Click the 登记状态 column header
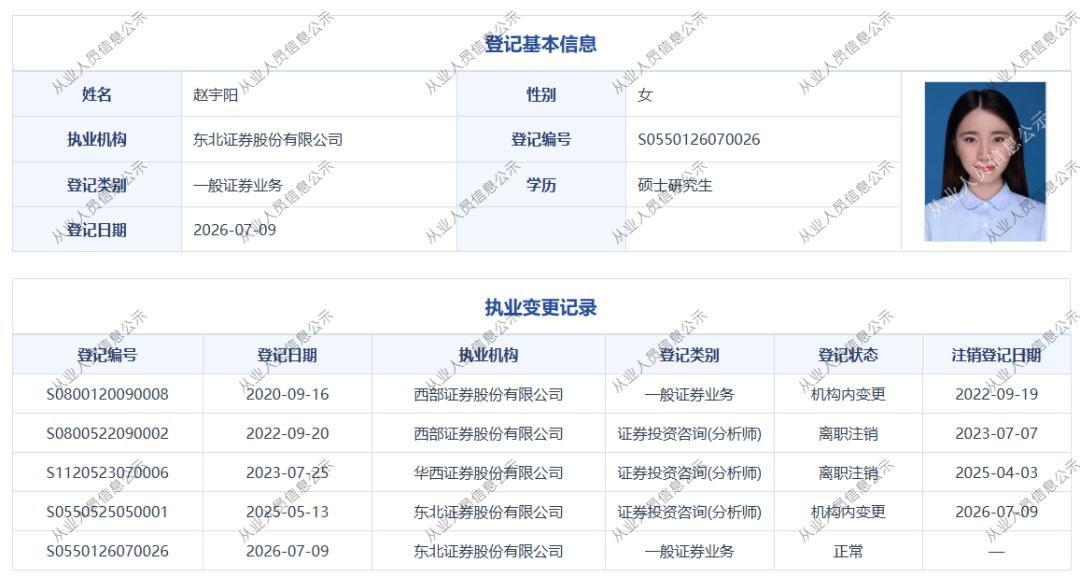 click(x=848, y=355)
